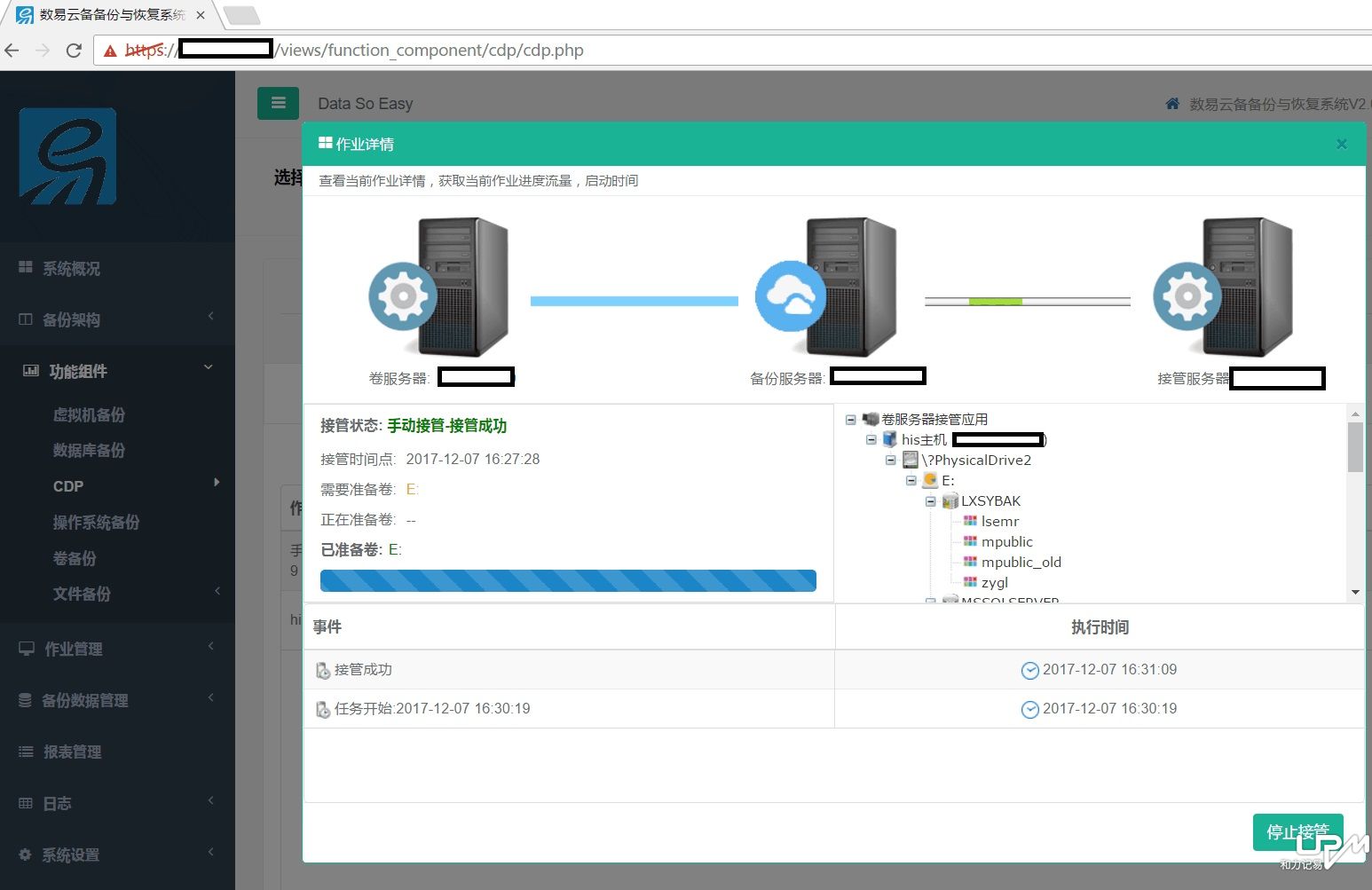Click the 接管服务器 gear server icon
The width and height of the screenshot is (1372, 890).
tap(1224, 287)
